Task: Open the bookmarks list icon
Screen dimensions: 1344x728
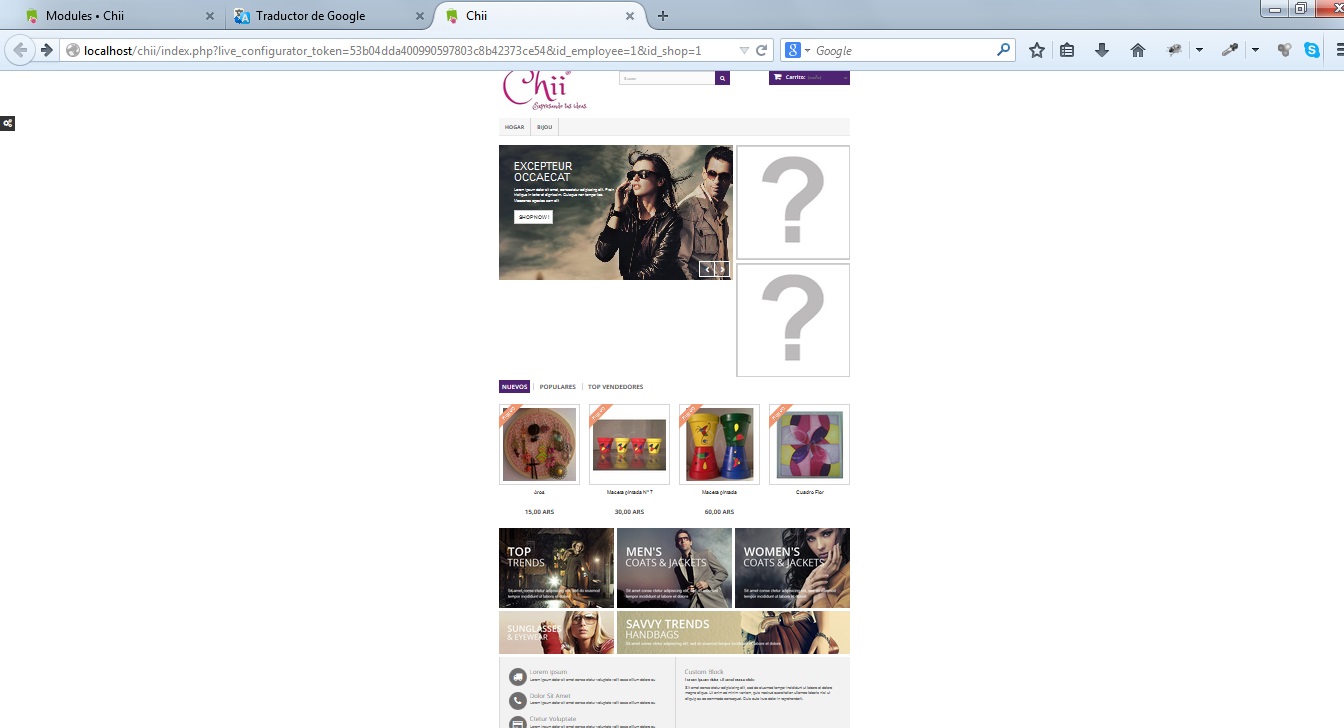Action: point(1067,50)
